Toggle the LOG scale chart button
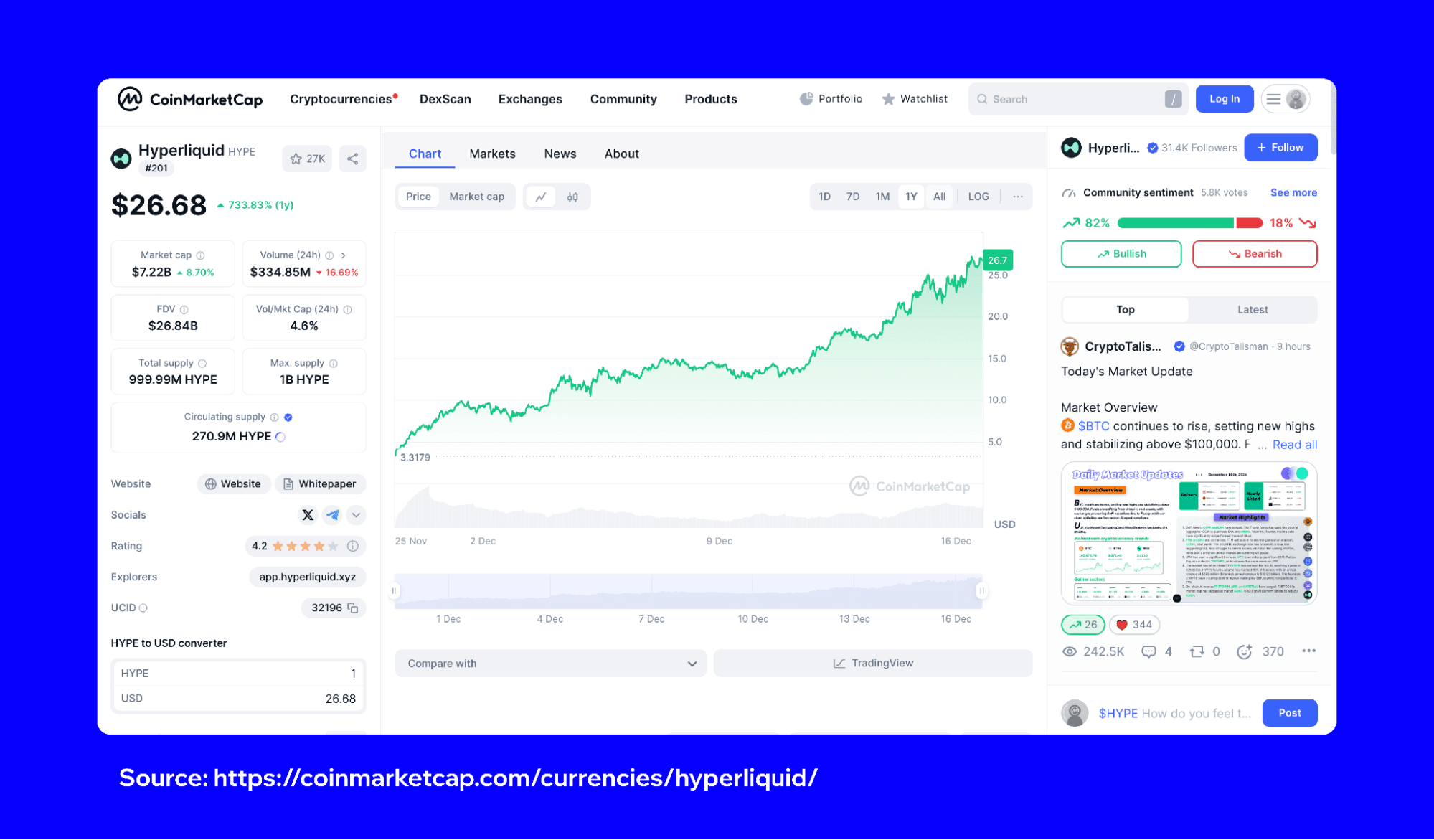This screenshot has height=840, width=1434. pos(978,197)
